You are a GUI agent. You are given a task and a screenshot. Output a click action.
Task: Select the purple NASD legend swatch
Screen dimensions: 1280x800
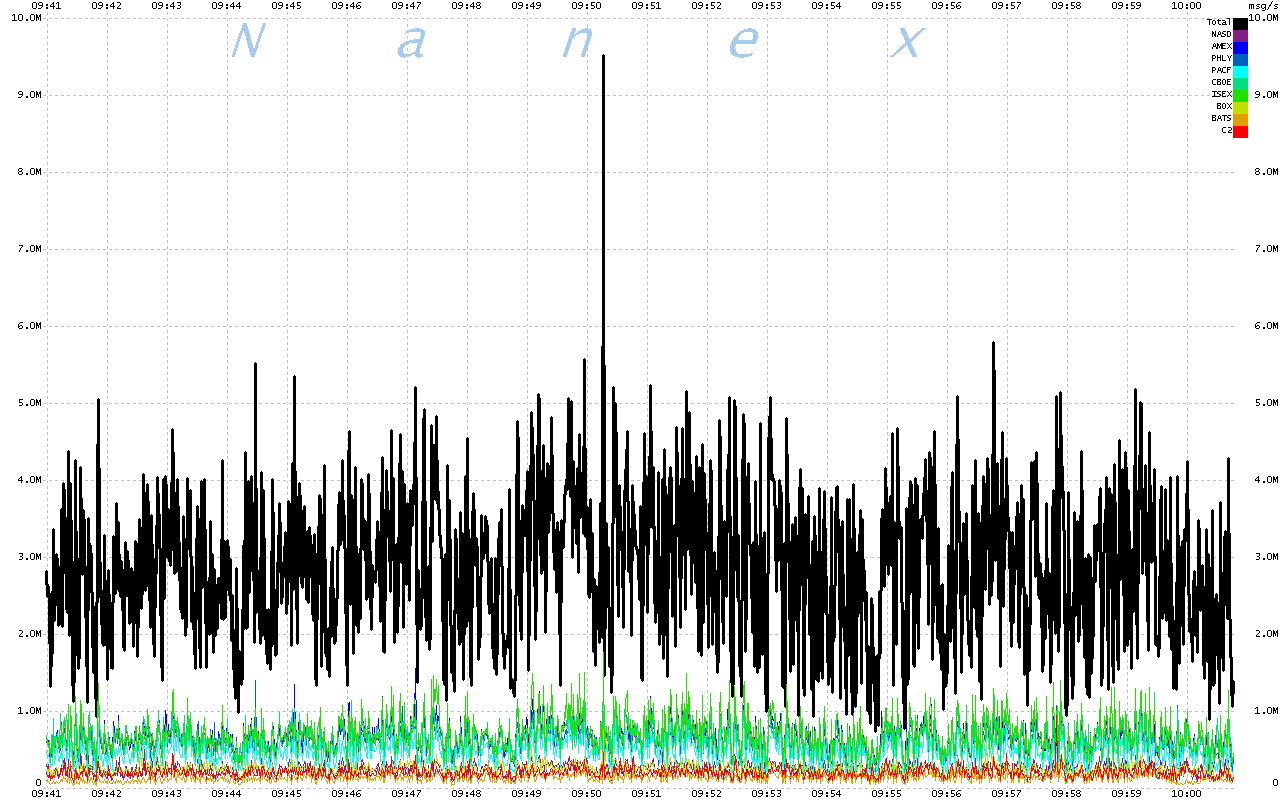(x=1240, y=35)
